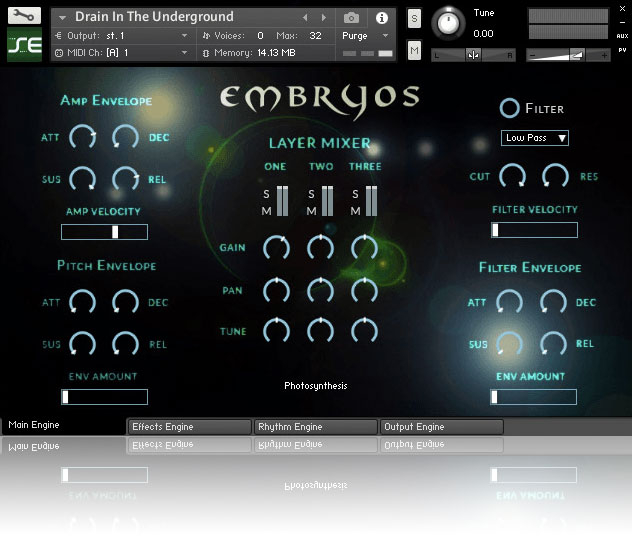This screenshot has width=632, height=536.
Task: Solo layer One in Layer Mixer
Action: pyautogui.click(x=267, y=194)
